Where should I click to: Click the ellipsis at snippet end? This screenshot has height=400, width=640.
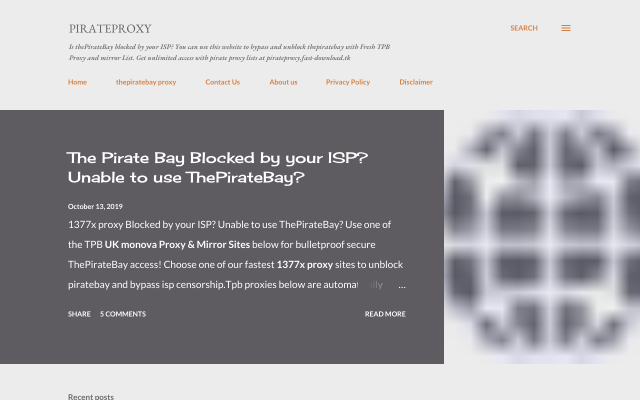(402, 285)
